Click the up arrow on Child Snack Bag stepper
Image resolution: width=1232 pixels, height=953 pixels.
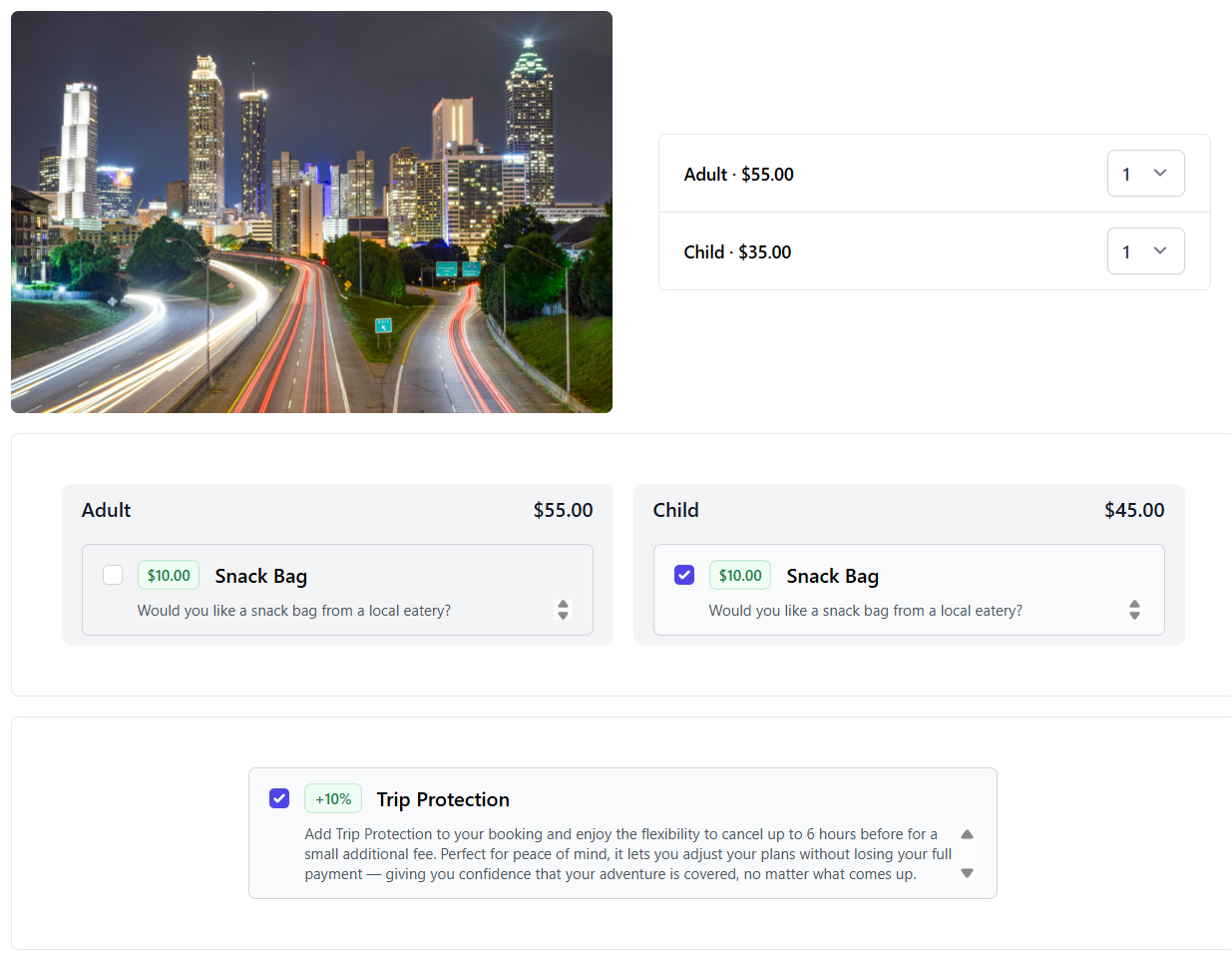pyautogui.click(x=1134, y=604)
